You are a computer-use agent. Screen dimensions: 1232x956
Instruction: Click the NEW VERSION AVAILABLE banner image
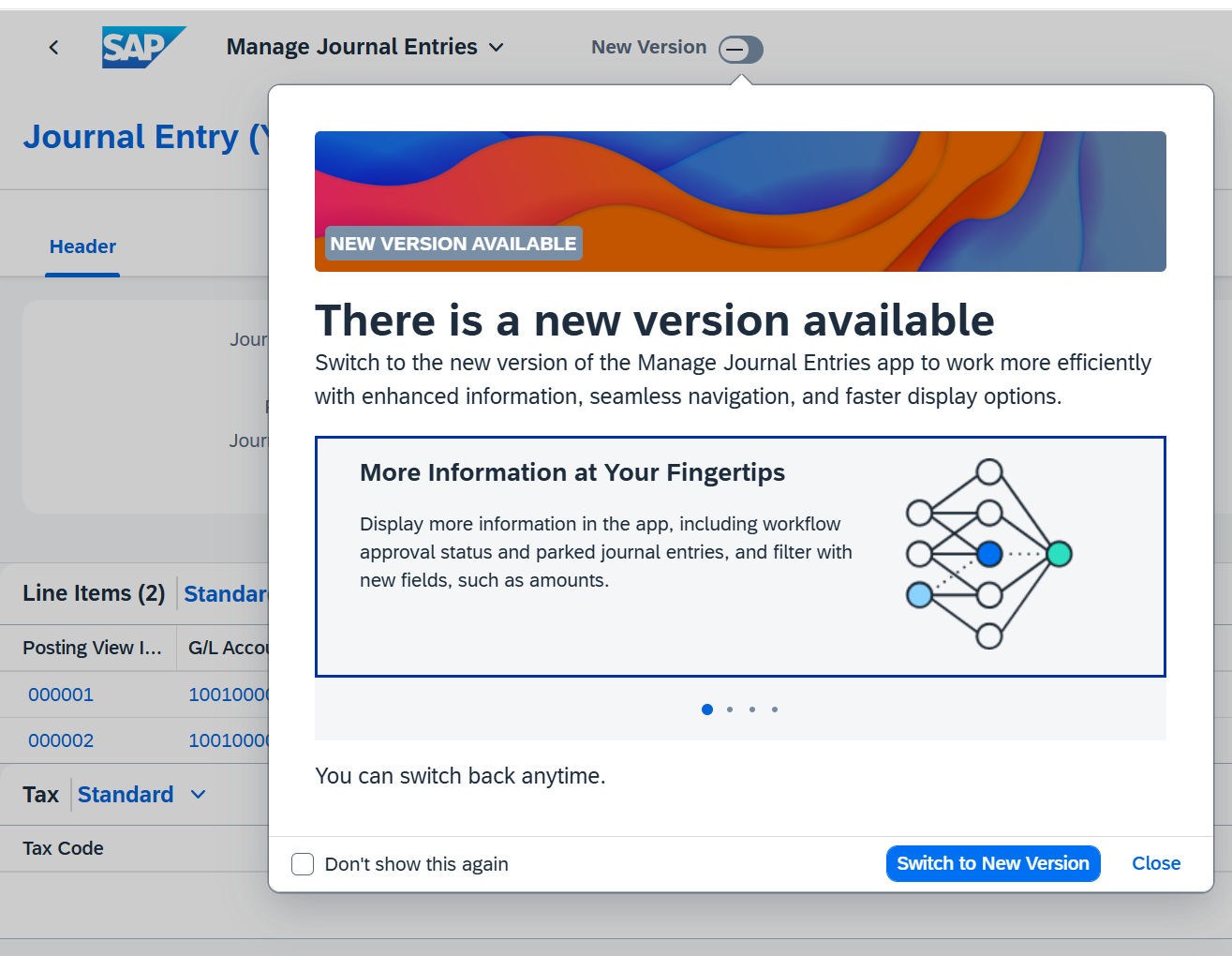[x=740, y=202]
